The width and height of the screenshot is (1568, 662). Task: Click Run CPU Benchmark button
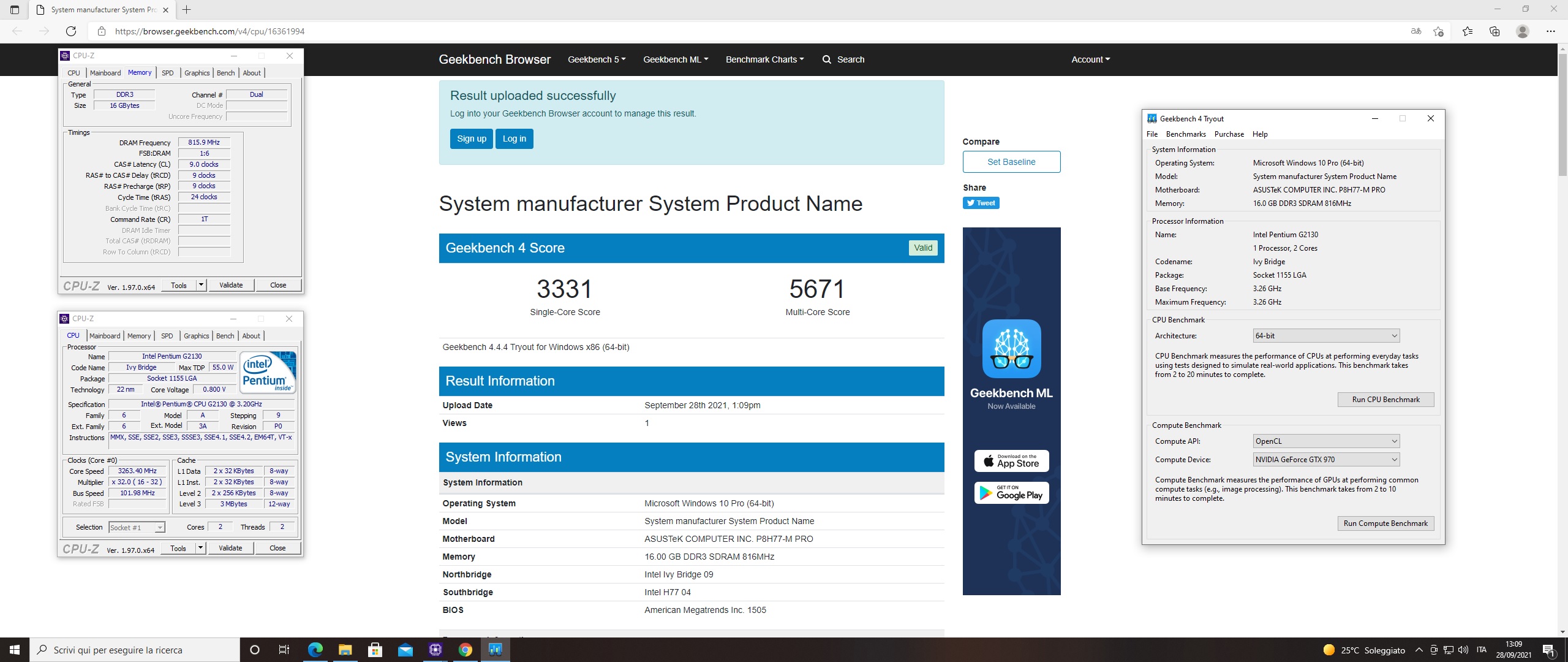[1385, 400]
